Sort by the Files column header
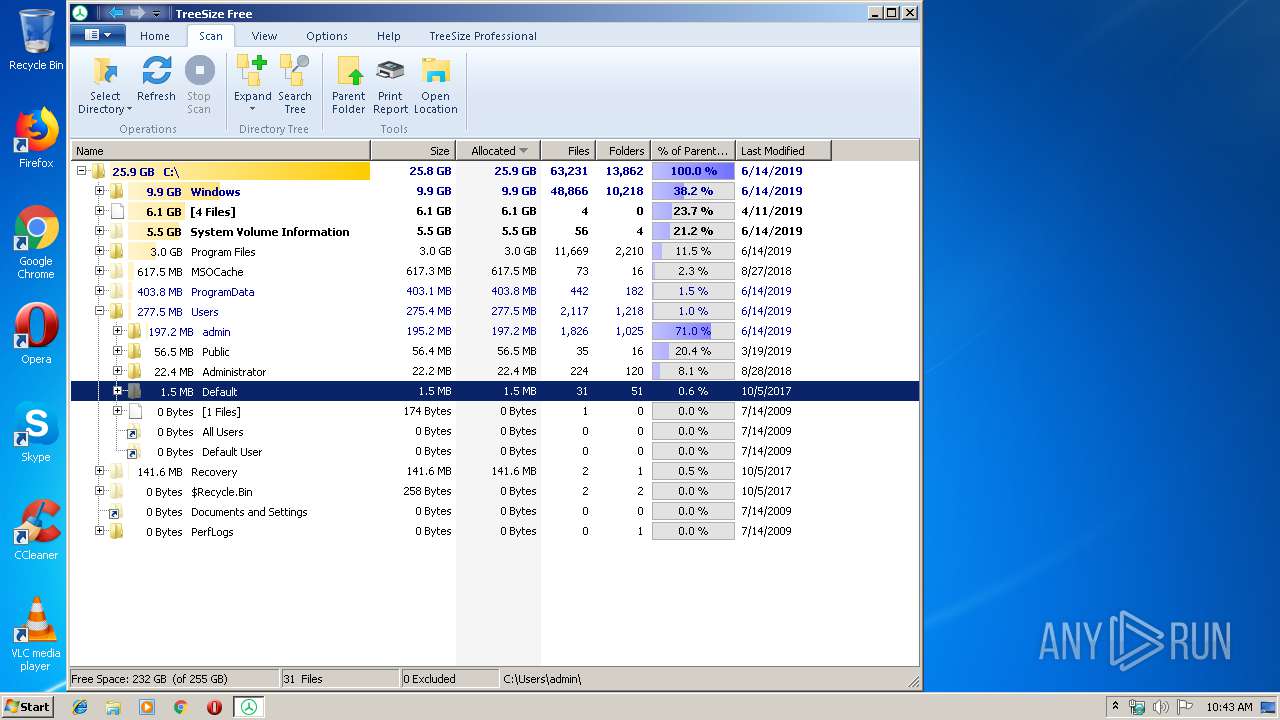This screenshot has width=1280, height=720. point(567,150)
